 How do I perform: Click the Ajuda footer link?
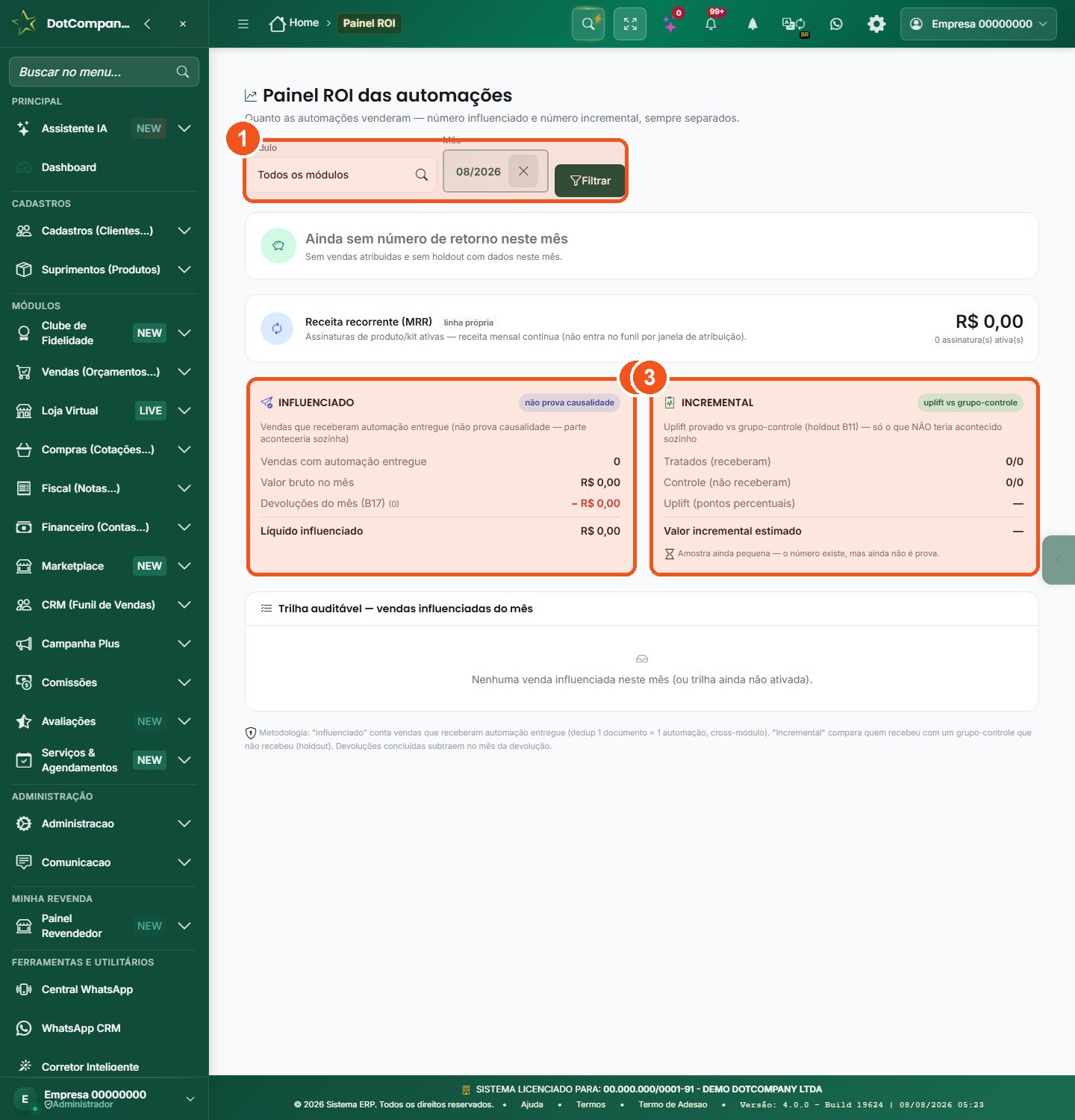(x=532, y=1104)
